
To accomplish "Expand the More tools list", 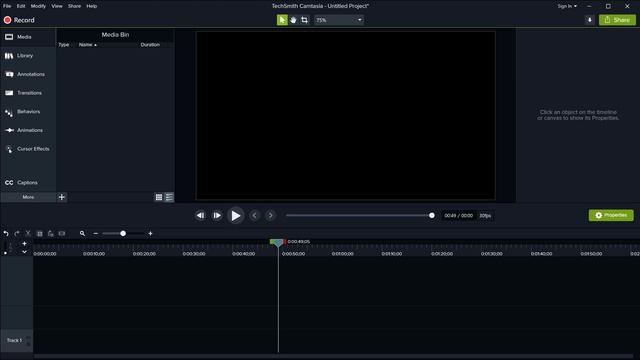I will (28, 197).
